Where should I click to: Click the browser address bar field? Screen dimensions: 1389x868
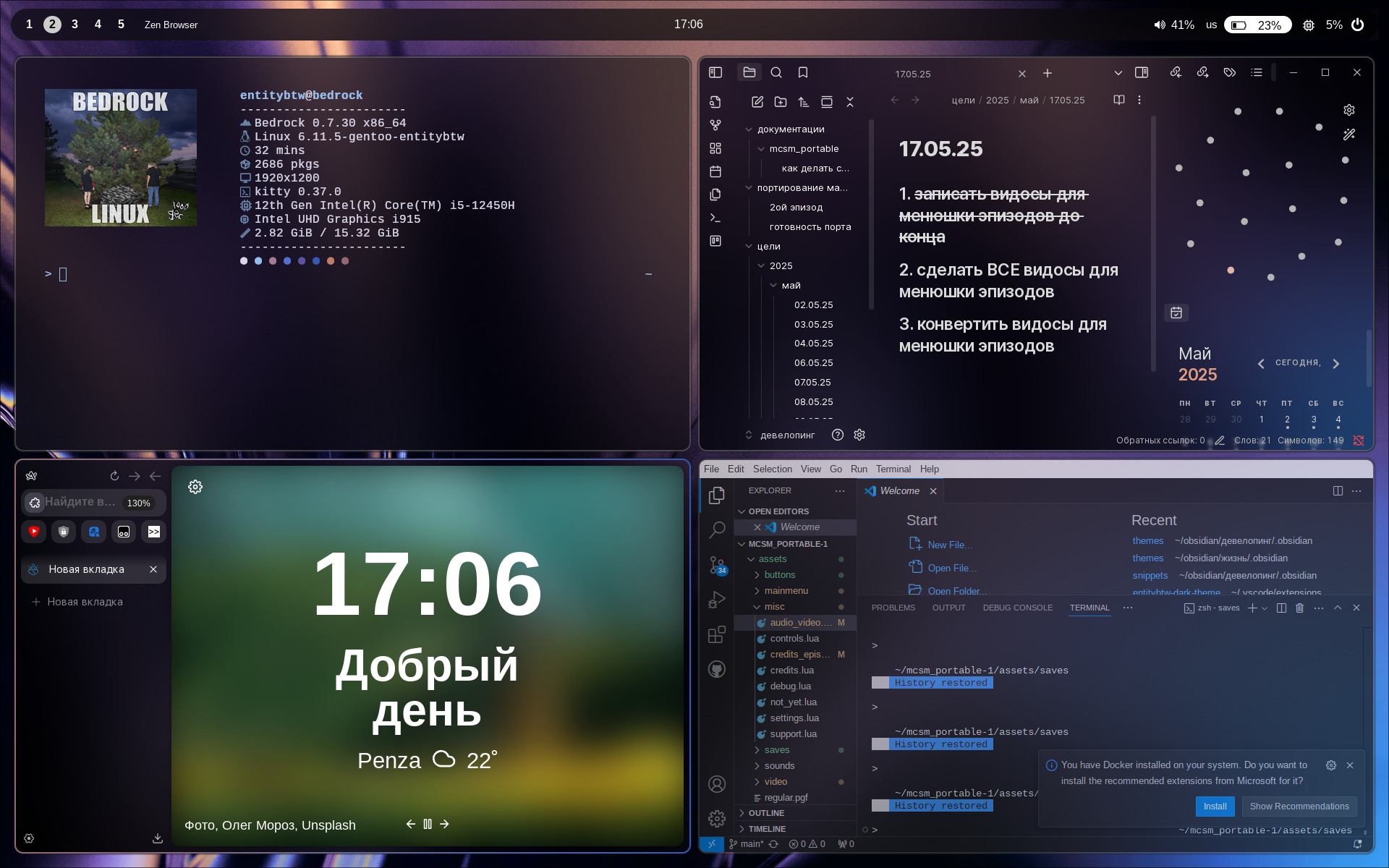pyautogui.click(x=80, y=502)
